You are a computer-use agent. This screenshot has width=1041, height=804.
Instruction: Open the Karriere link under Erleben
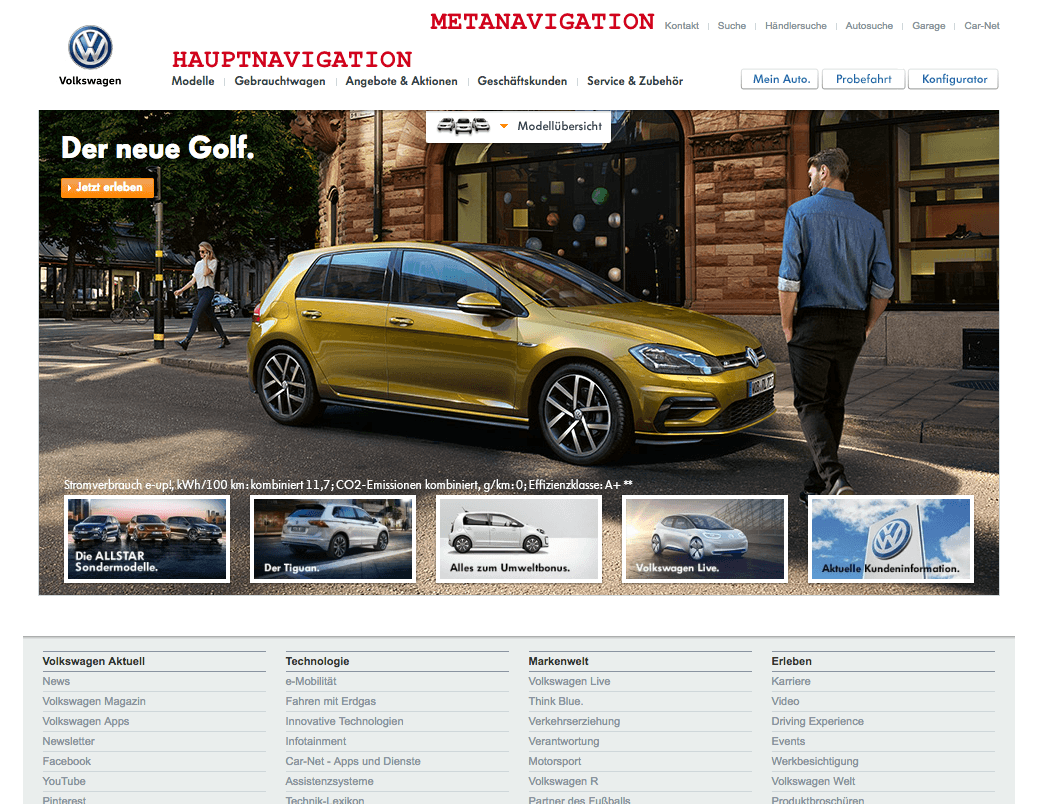click(791, 681)
